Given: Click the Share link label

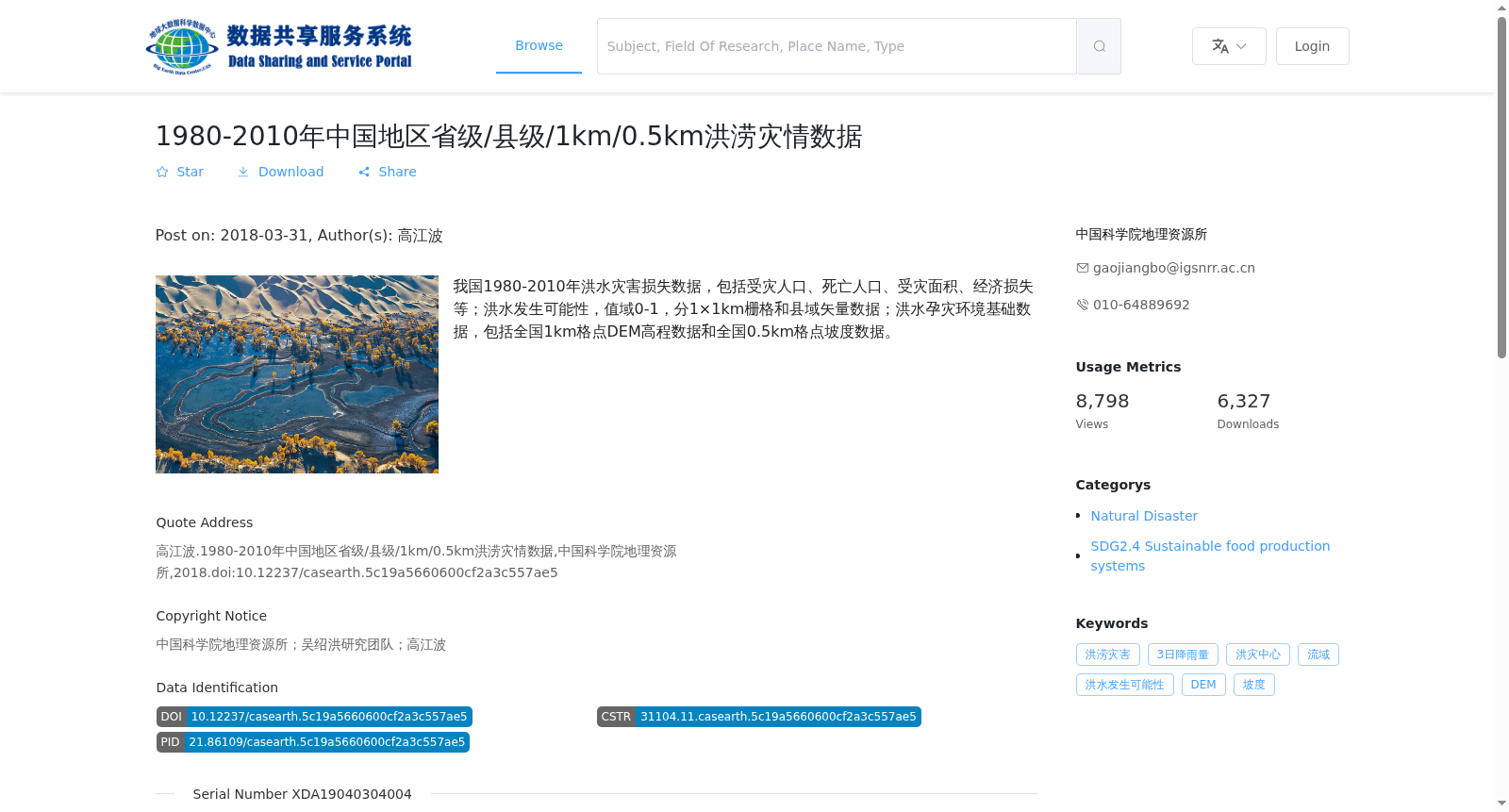Looking at the screenshot, I should click(397, 172).
